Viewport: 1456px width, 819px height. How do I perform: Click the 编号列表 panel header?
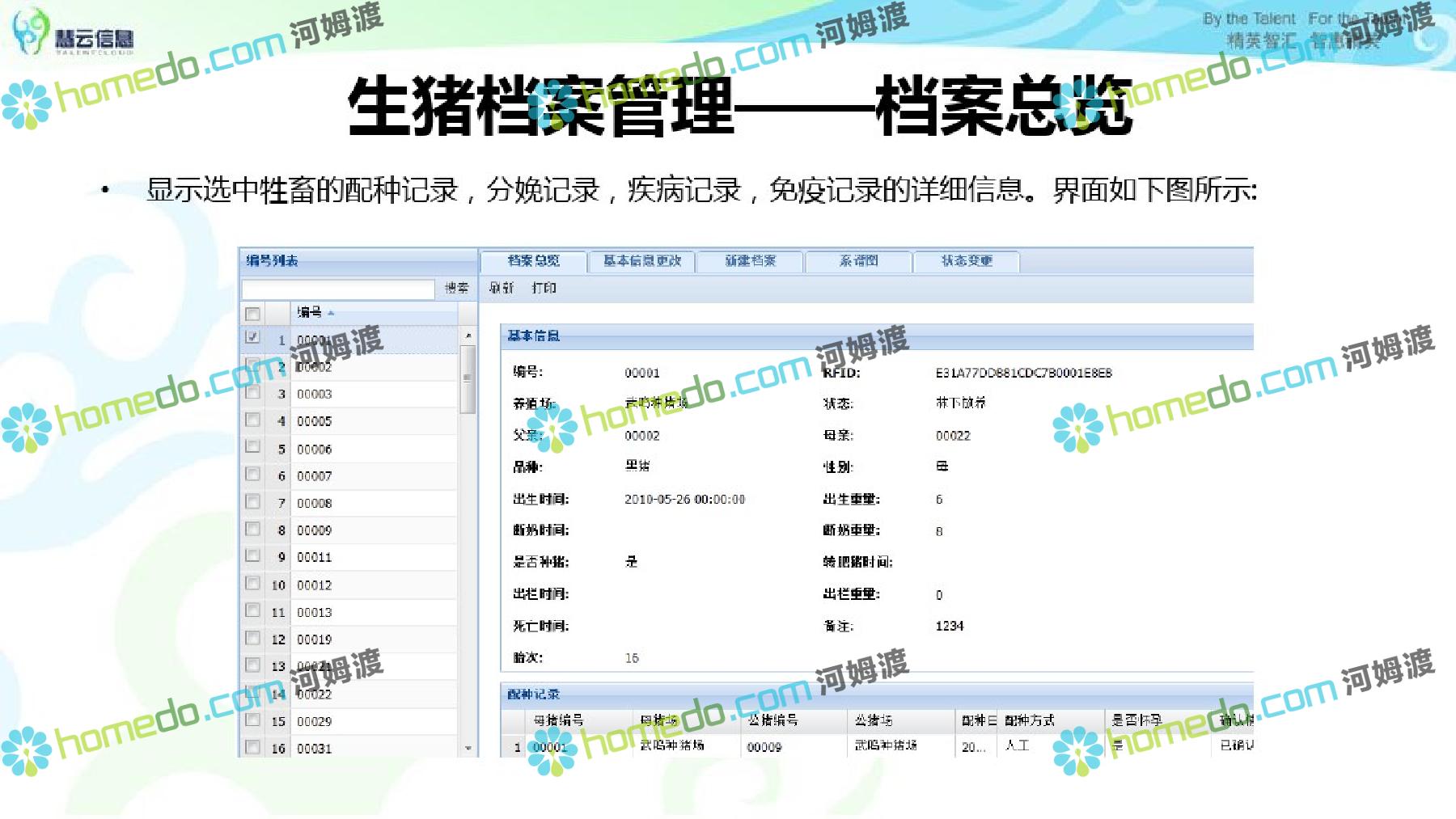click(x=358, y=260)
